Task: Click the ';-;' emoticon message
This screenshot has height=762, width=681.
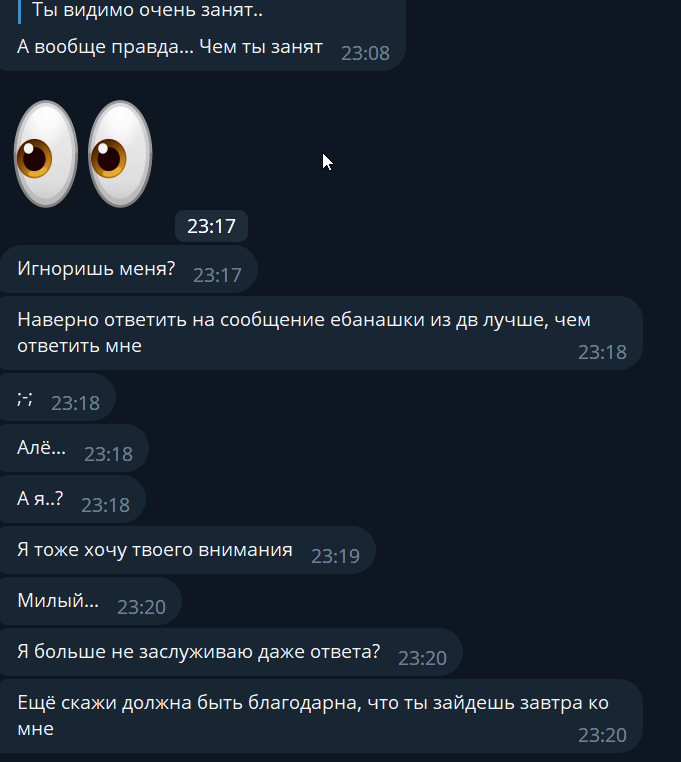Action: tap(57, 398)
